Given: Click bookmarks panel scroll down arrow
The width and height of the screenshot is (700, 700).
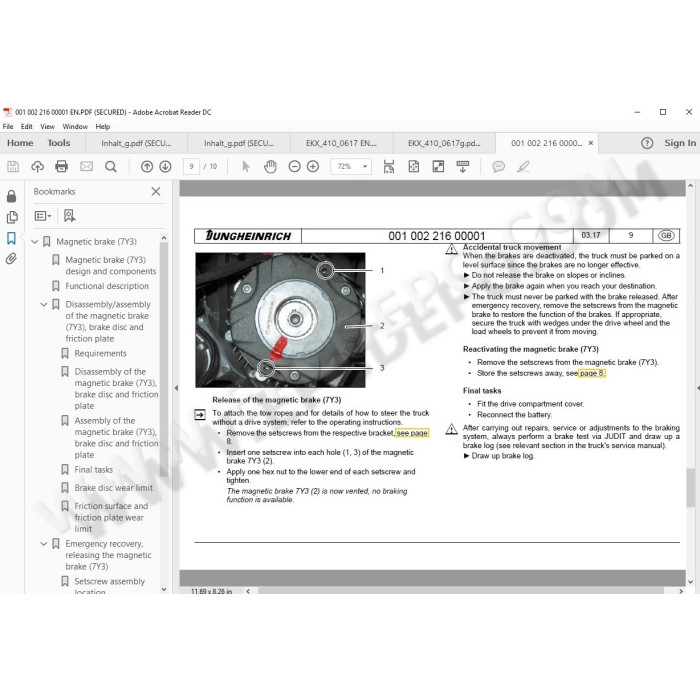Looking at the screenshot, I should [164, 589].
